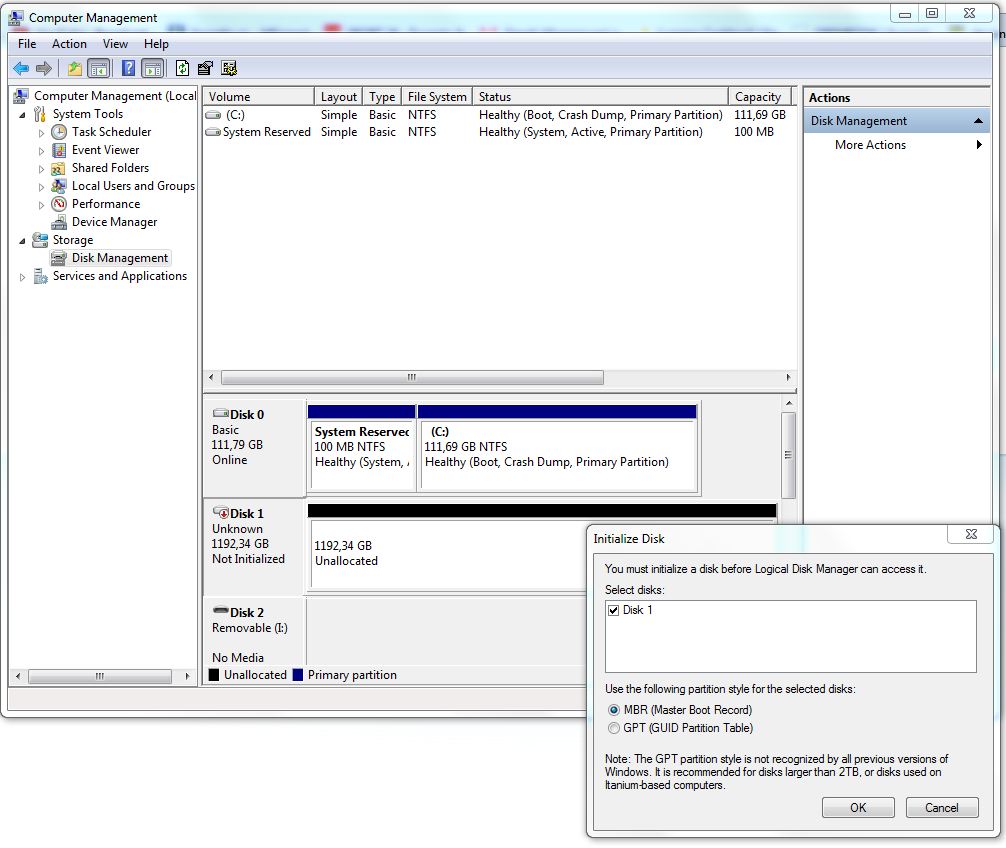Click the blue question mark Help icon
Screen dimensions: 1006x848
click(128, 68)
